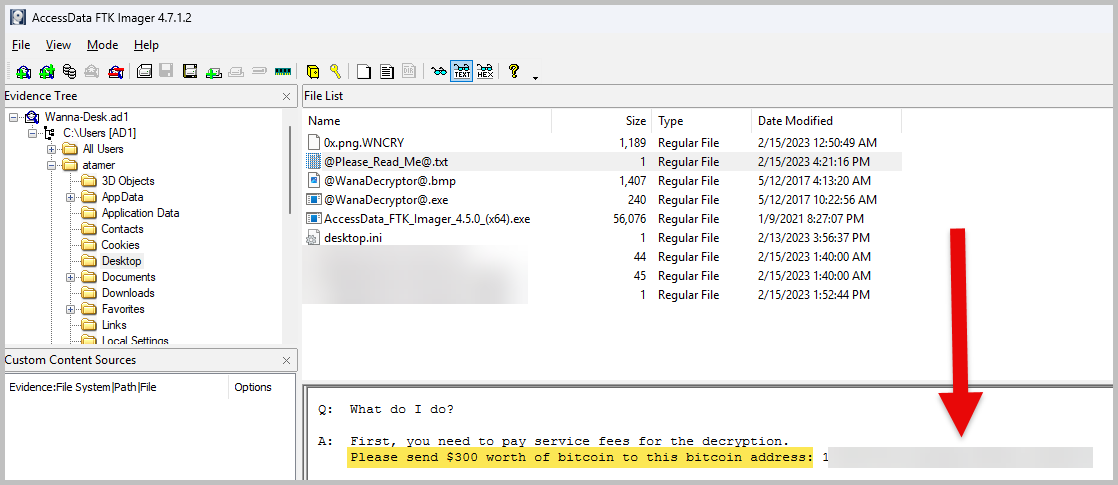Expand the AppData folder in tree
This screenshot has width=1118, height=485.
click(x=71, y=197)
